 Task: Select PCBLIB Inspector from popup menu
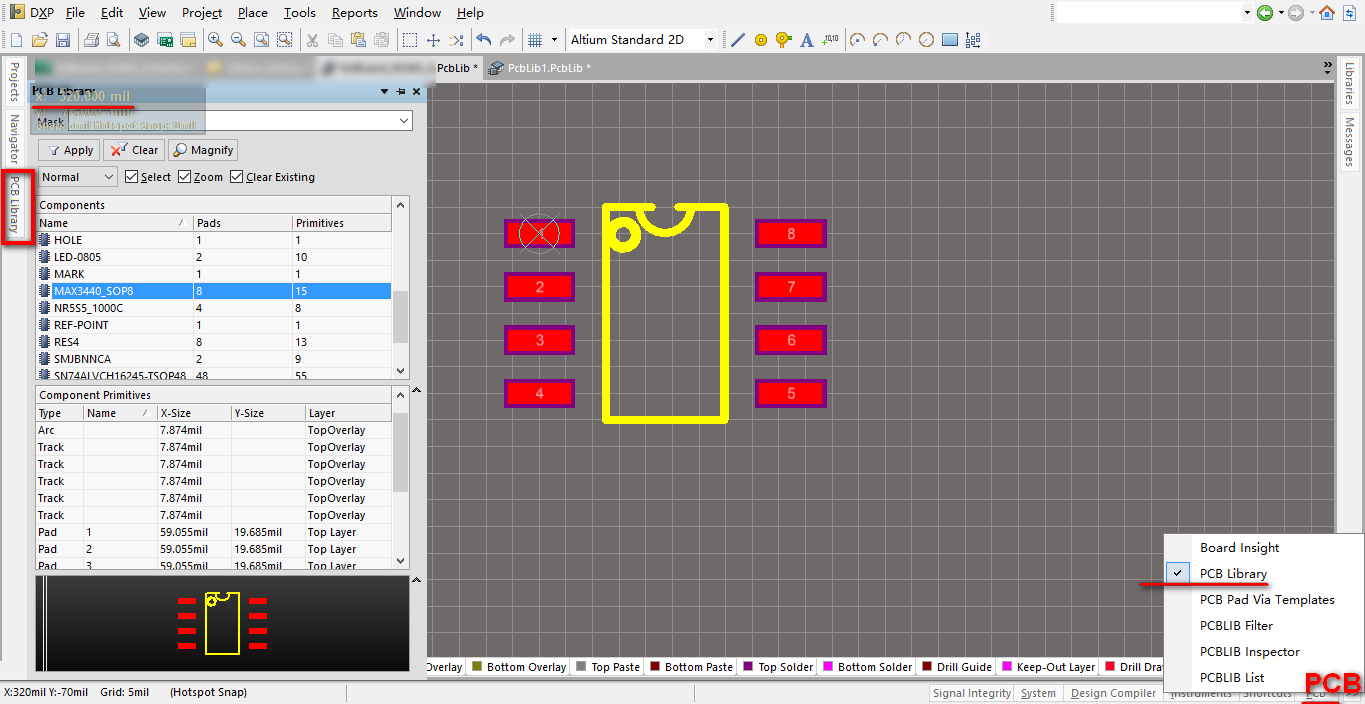pos(1249,651)
